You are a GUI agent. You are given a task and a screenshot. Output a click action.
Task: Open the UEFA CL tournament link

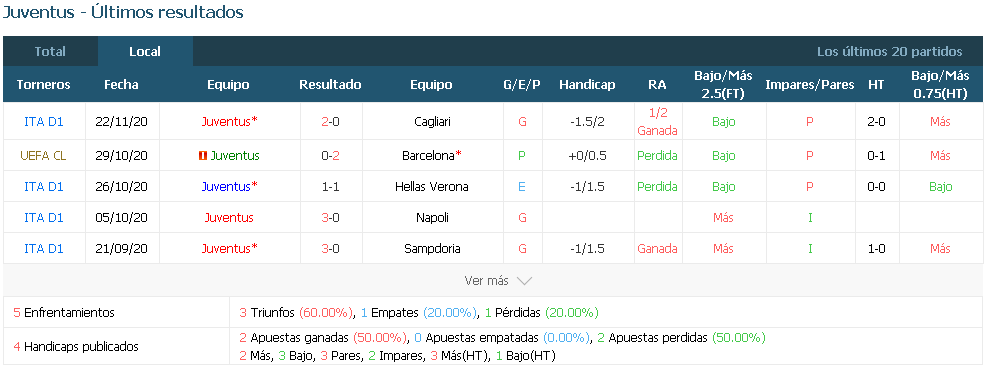coord(44,156)
